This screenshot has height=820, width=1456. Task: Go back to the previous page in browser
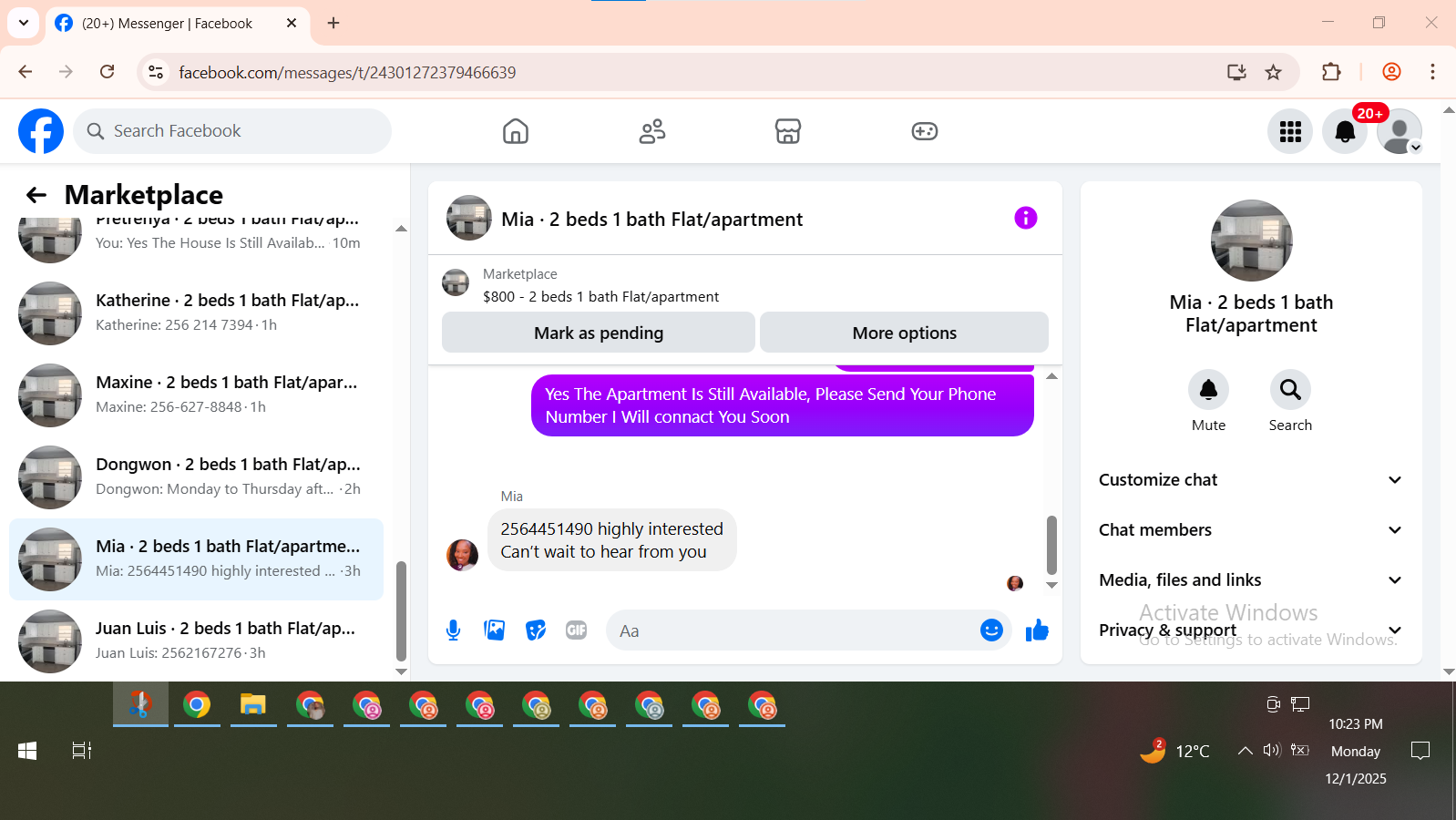pyautogui.click(x=26, y=72)
